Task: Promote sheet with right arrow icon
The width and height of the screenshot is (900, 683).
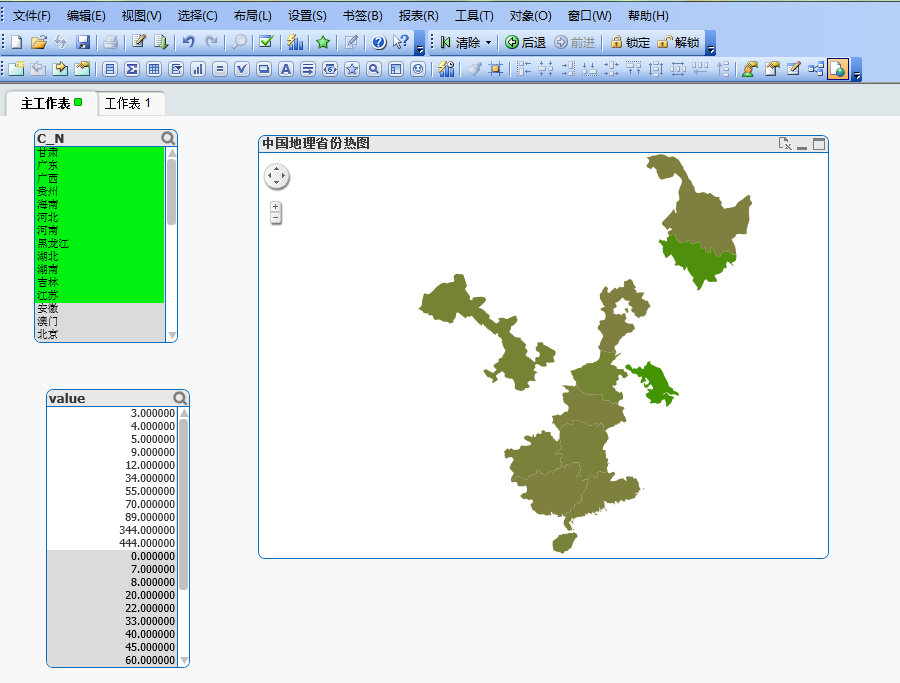Action: [60, 69]
